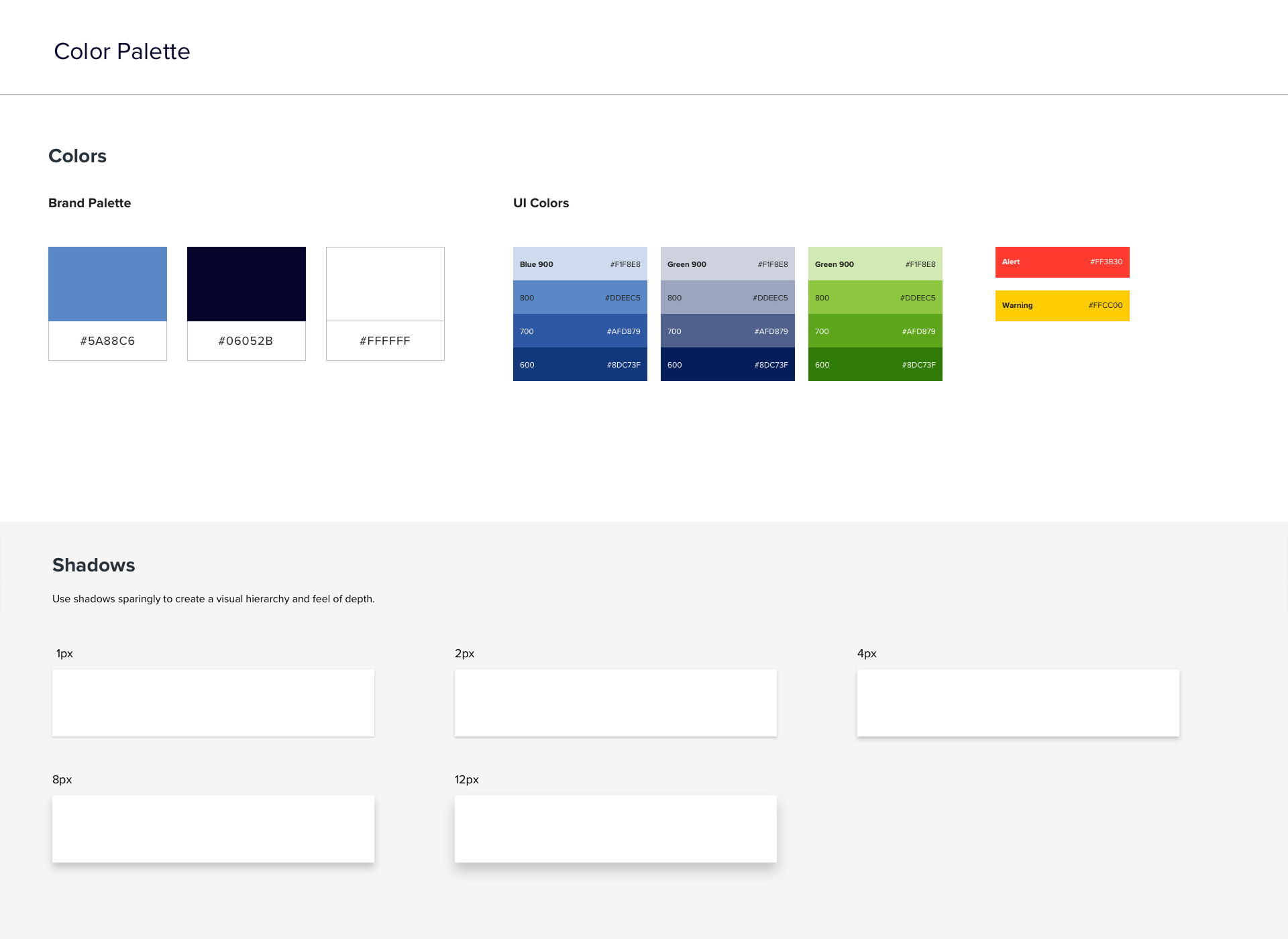Screen dimensions: 1288x939
Task: Click the light green Green 900 row
Action: (x=875, y=264)
